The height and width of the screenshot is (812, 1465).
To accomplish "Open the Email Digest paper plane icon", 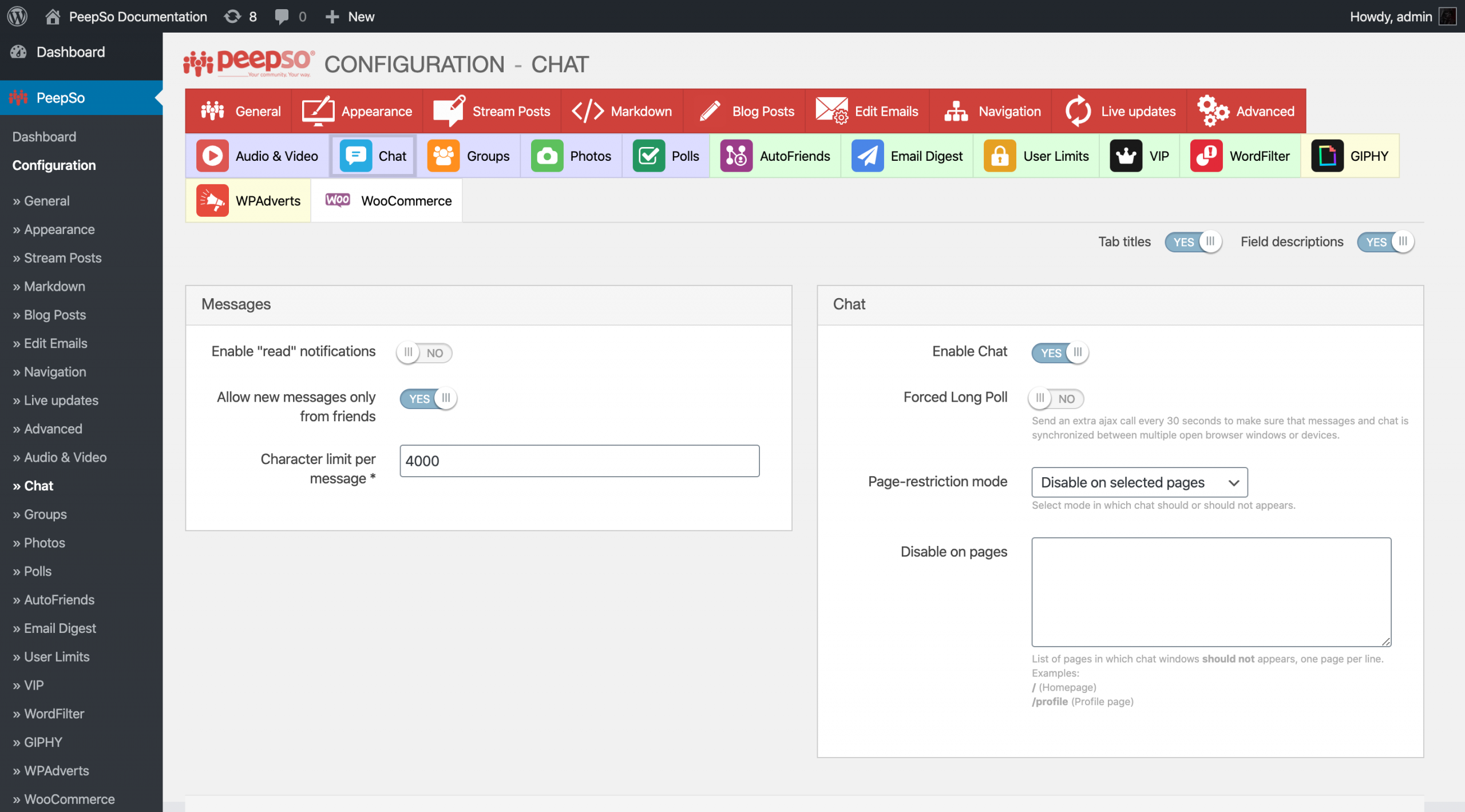I will pos(868,156).
